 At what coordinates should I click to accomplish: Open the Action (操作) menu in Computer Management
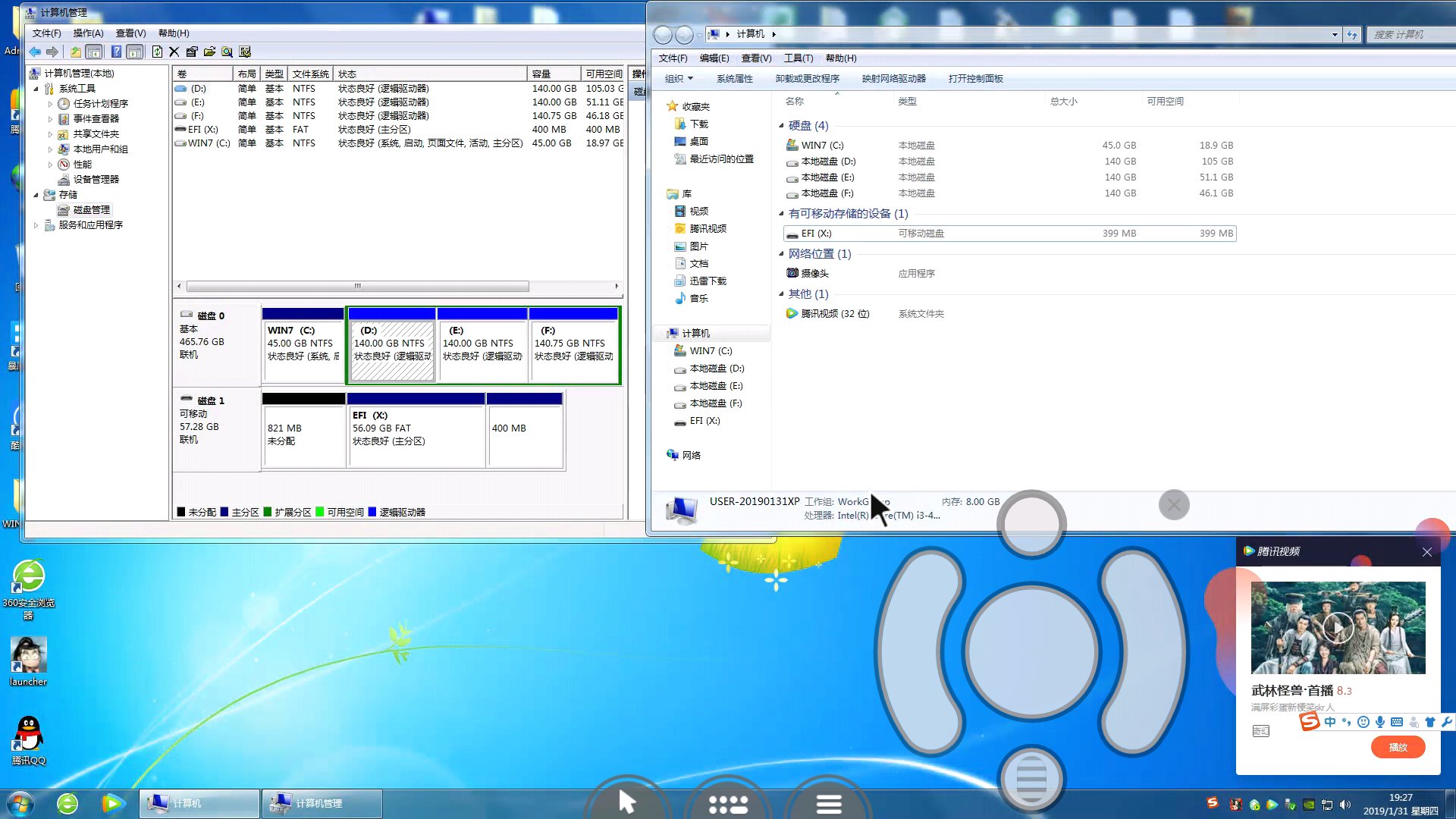[x=88, y=33]
